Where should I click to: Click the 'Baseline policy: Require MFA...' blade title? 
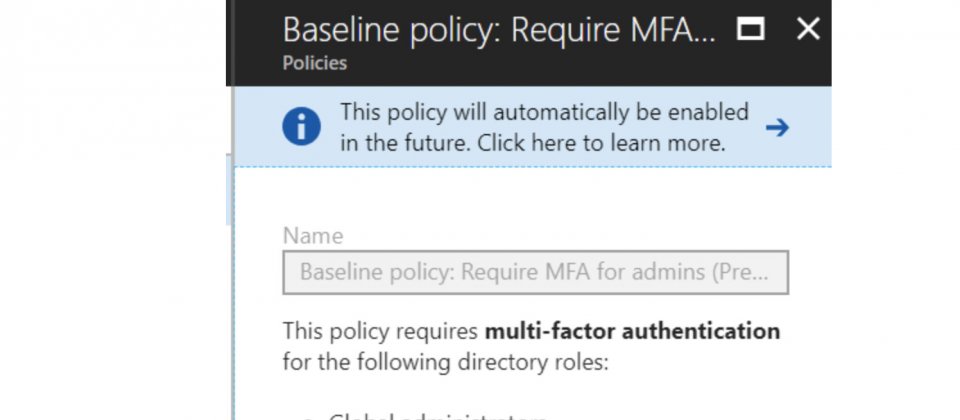[499, 29]
